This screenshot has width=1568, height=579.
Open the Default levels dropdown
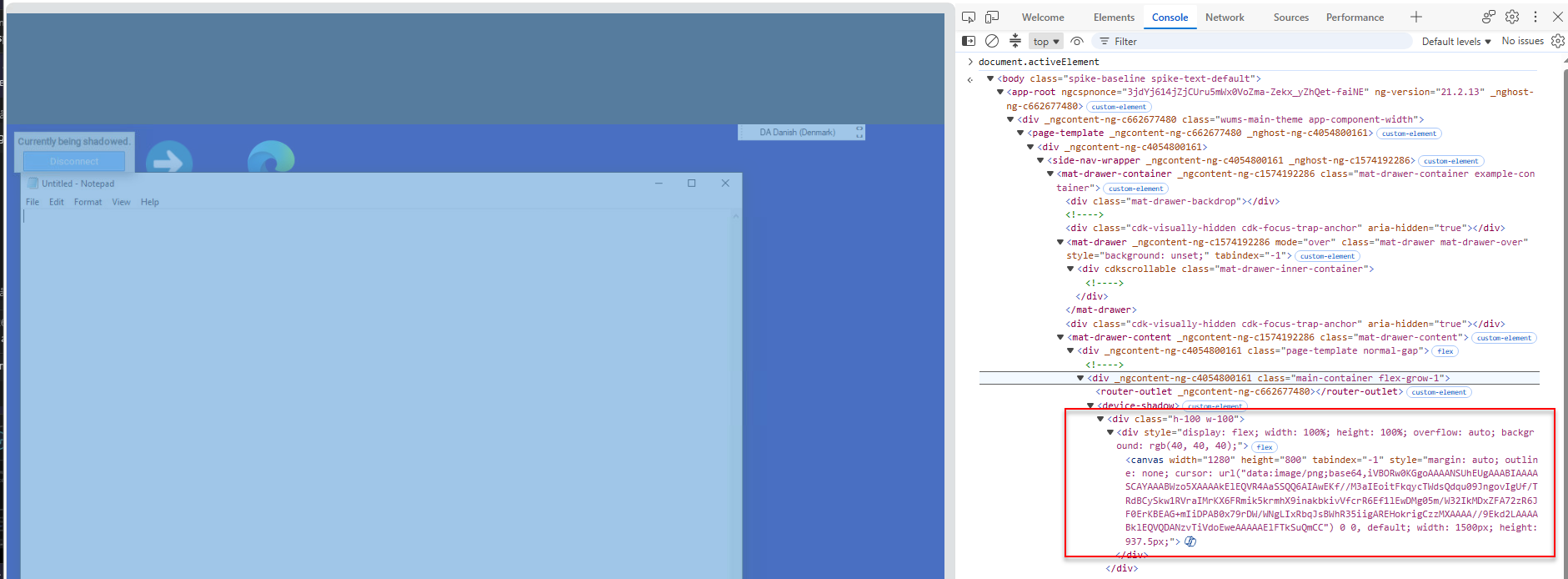click(x=1456, y=41)
